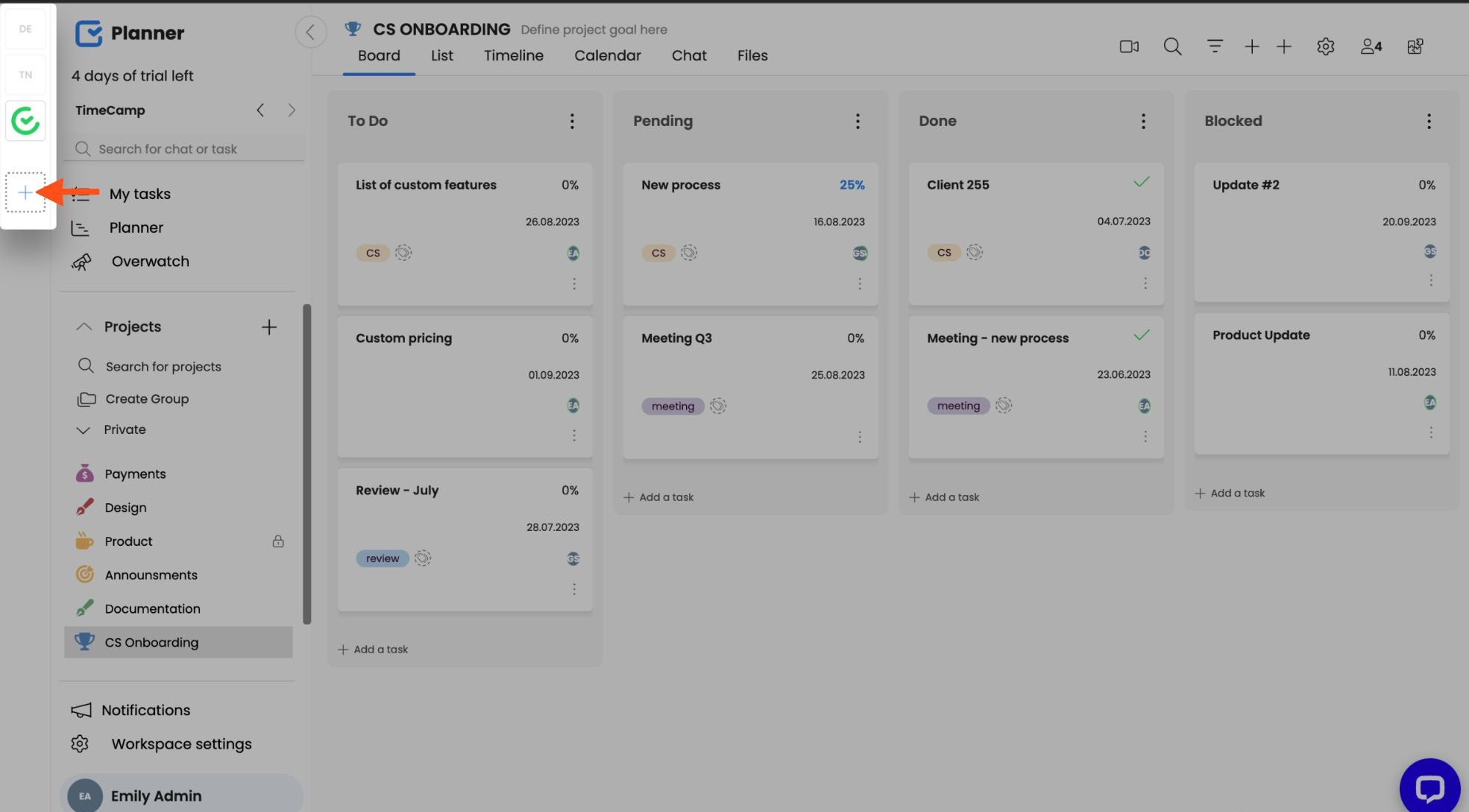Mark Client 255 green checkmark
Screen dimensions: 1469x812
pyautogui.click(x=1141, y=183)
